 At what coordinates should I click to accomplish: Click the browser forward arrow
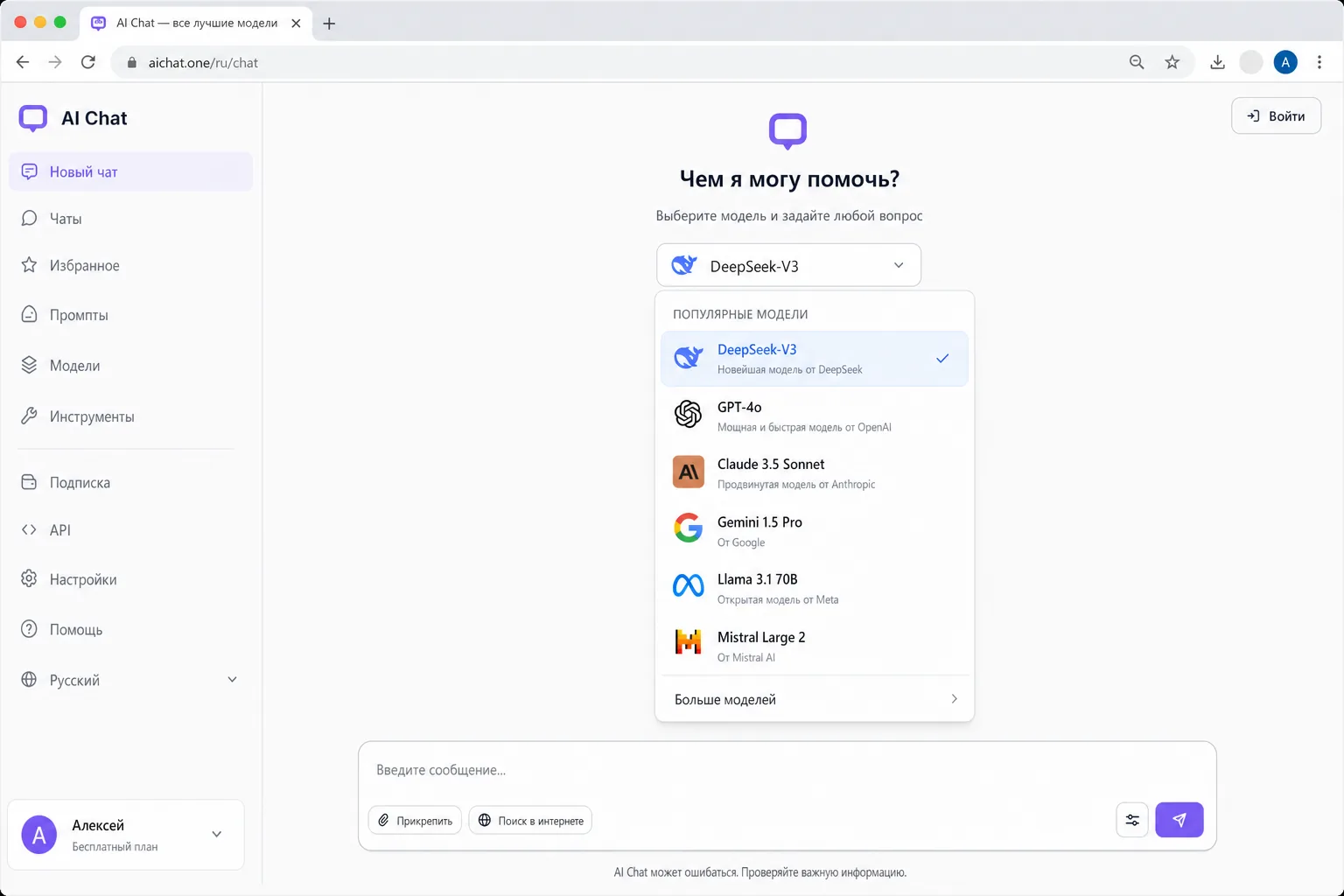[55, 62]
